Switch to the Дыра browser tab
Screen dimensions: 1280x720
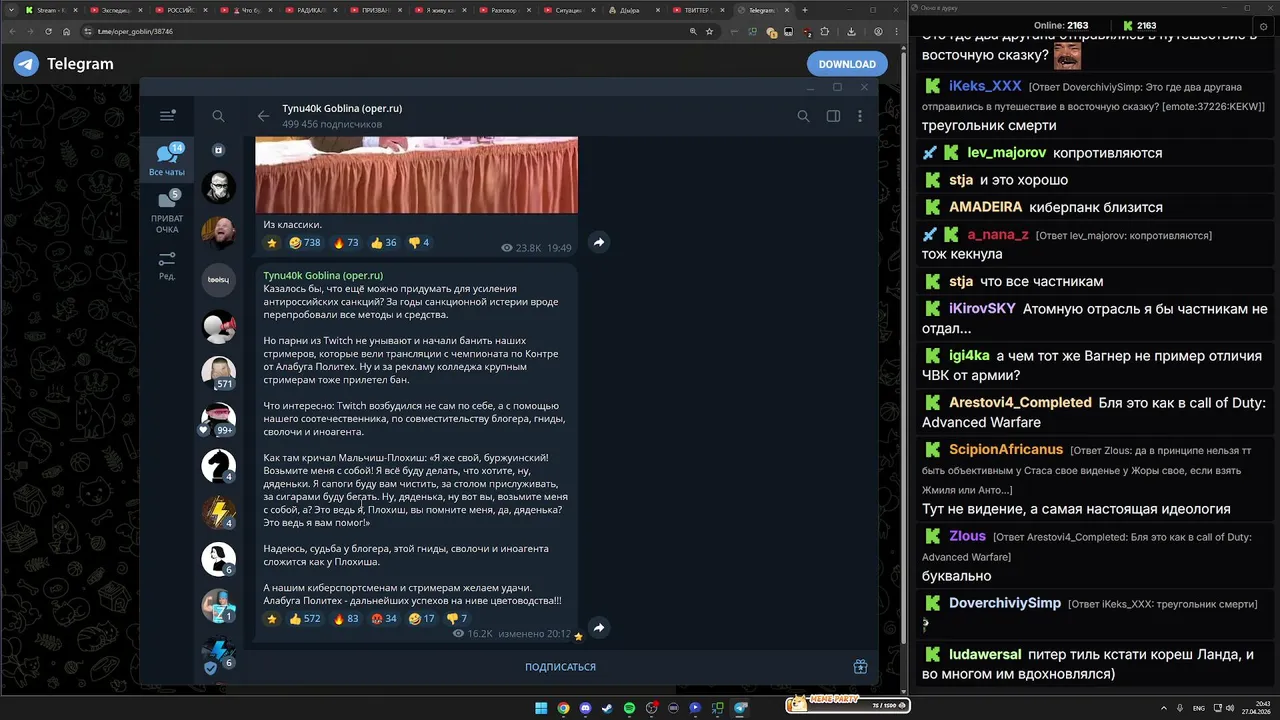[635, 10]
